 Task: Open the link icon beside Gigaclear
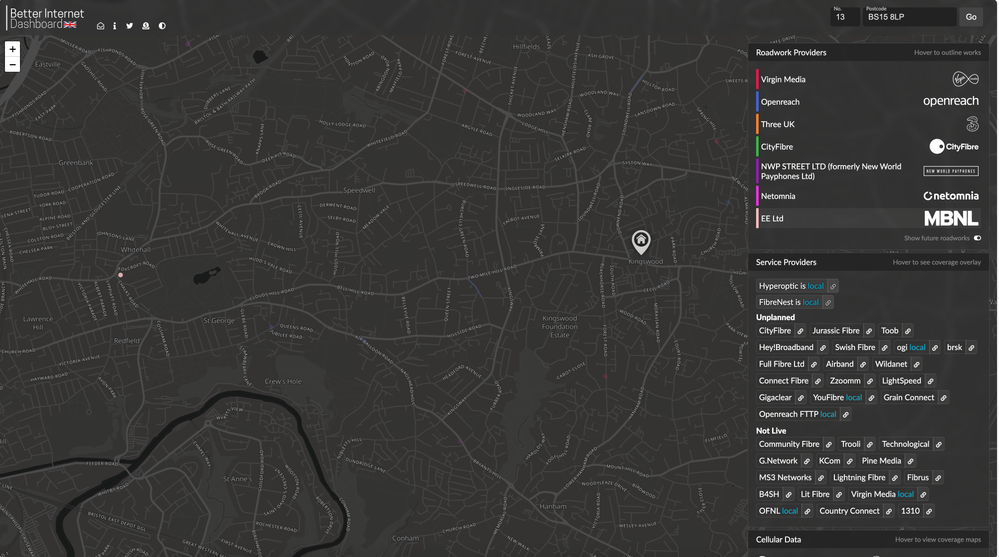[x=801, y=398]
